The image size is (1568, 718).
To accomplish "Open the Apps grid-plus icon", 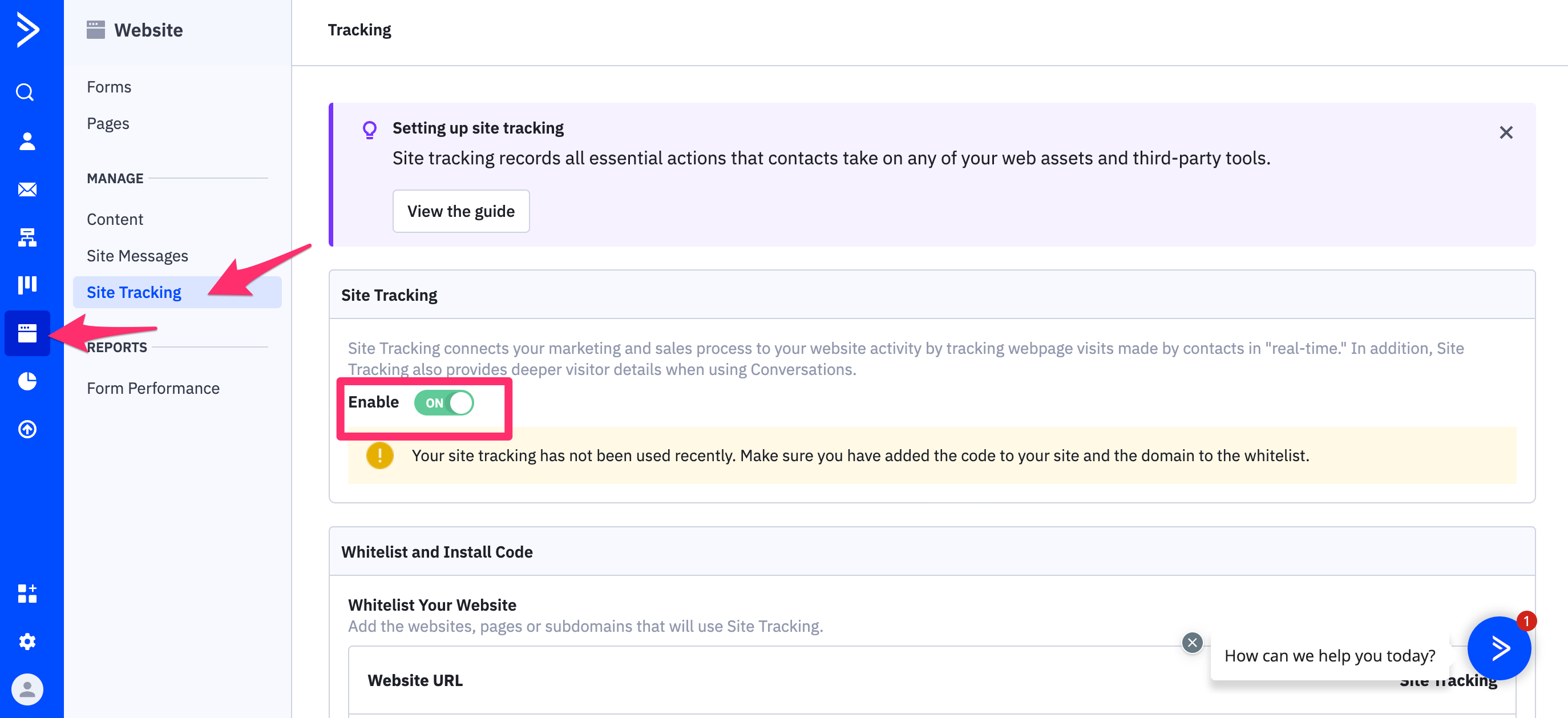I will (x=27, y=593).
